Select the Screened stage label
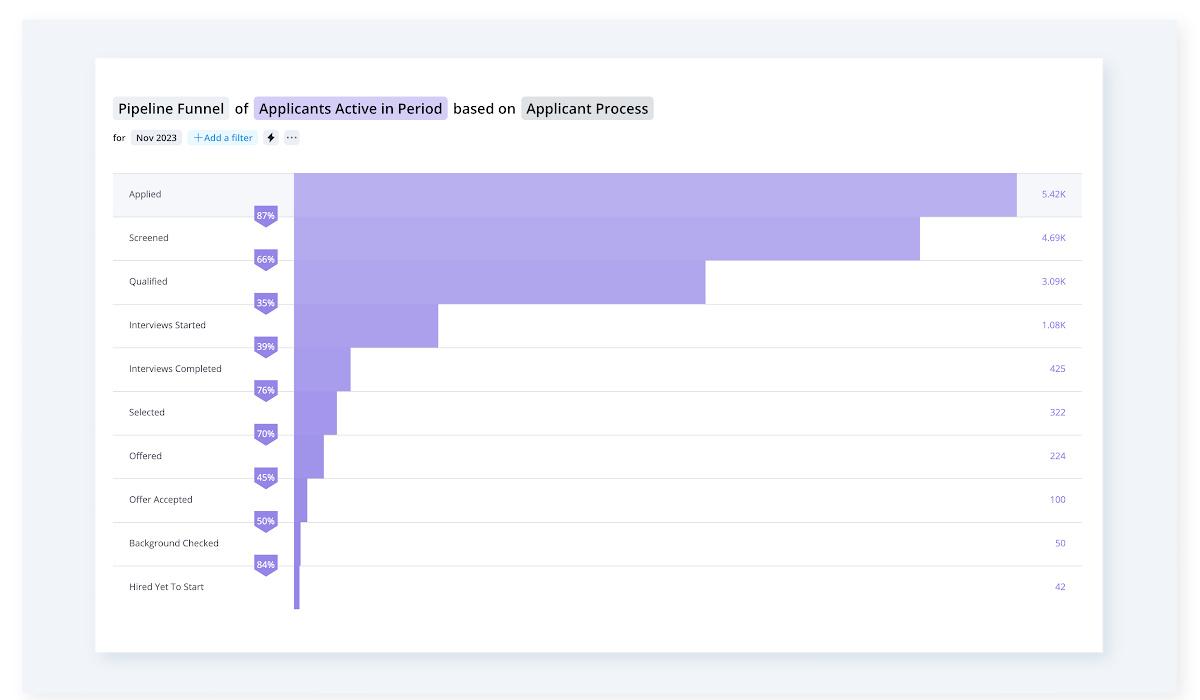Image resolution: width=1200 pixels, height=700 pixels. (149, 238)
